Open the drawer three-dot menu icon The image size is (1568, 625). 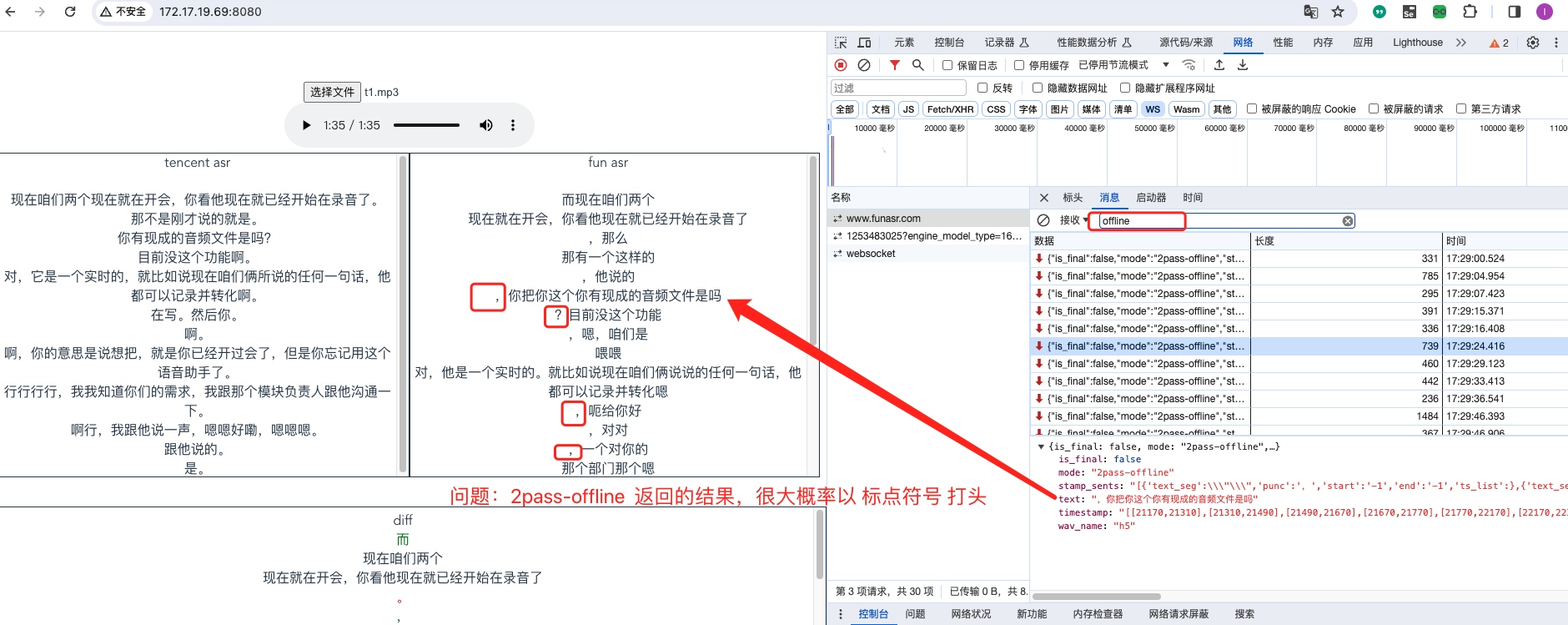841,614
